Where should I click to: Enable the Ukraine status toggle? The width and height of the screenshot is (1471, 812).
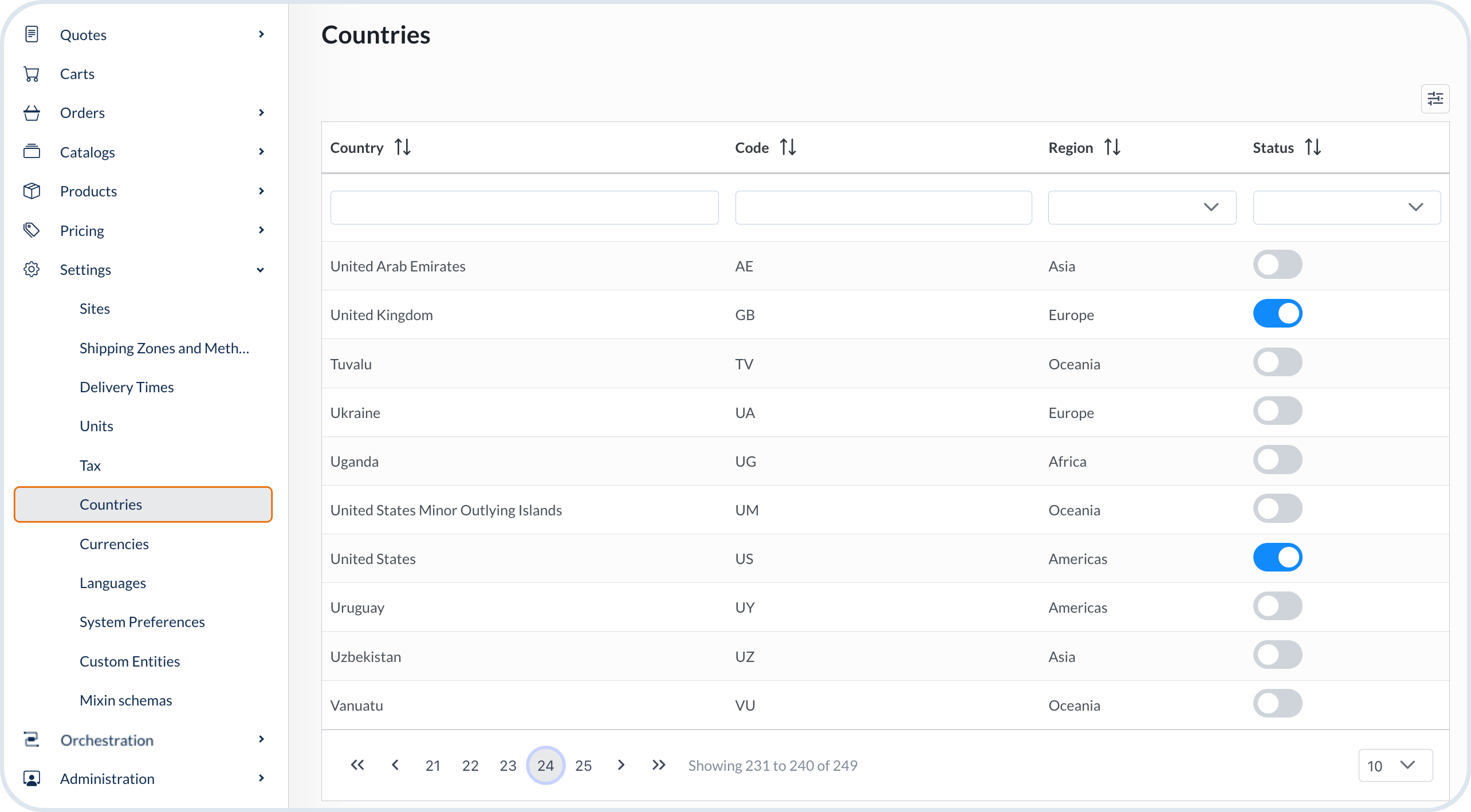[1277, 411]
